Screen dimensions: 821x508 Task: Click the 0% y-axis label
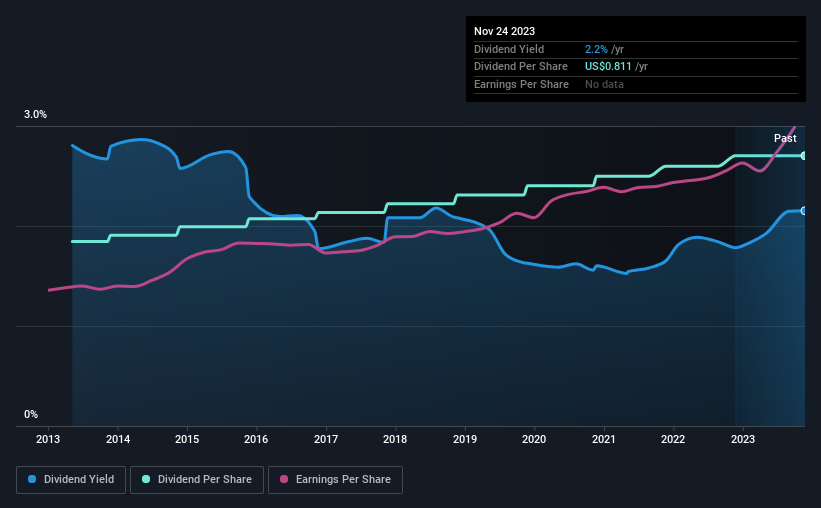point(31,414)
